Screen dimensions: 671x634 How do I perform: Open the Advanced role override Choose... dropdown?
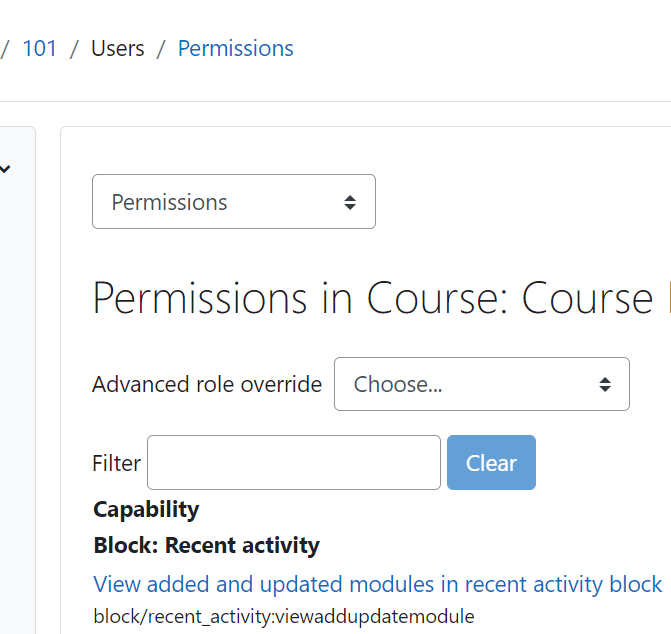[481, 384]
